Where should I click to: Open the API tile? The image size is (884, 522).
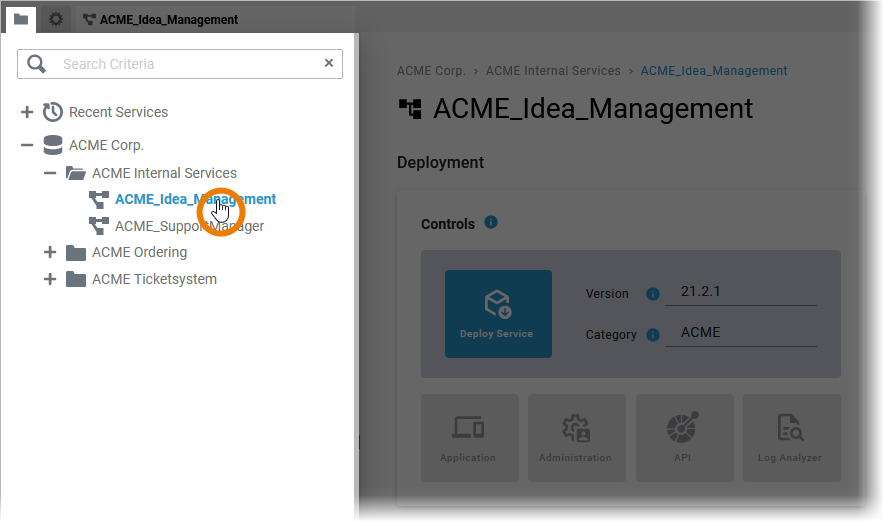point(683,438)
